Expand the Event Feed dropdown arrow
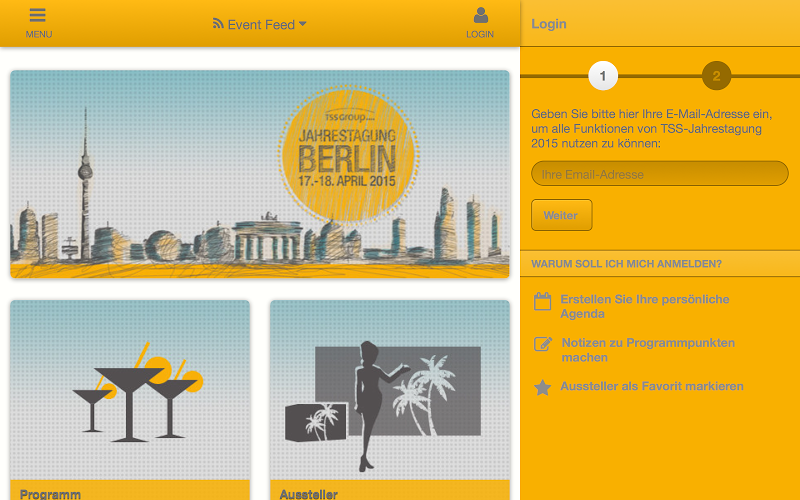The width and height of the screenshot is (800, 500). coord(303,23)
